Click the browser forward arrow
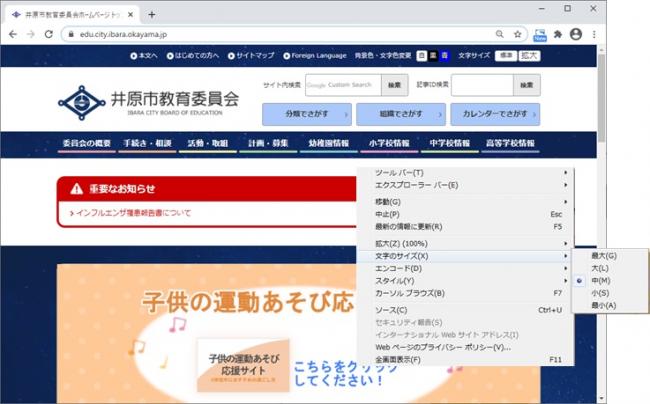The image size is (650, 404). tap(31, 34)
